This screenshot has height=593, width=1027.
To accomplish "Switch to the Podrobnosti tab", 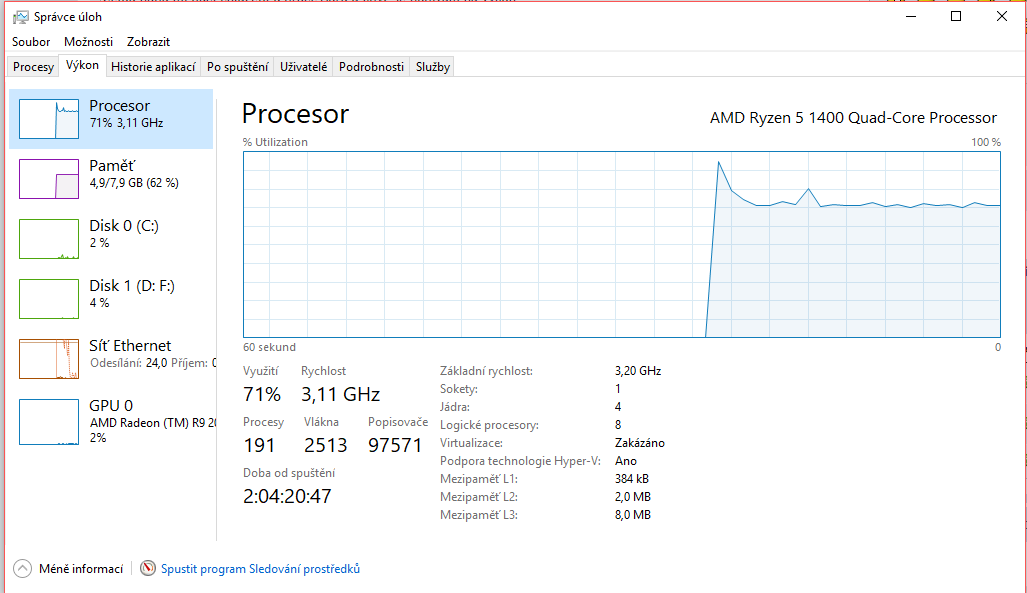I will coord(371,67).
